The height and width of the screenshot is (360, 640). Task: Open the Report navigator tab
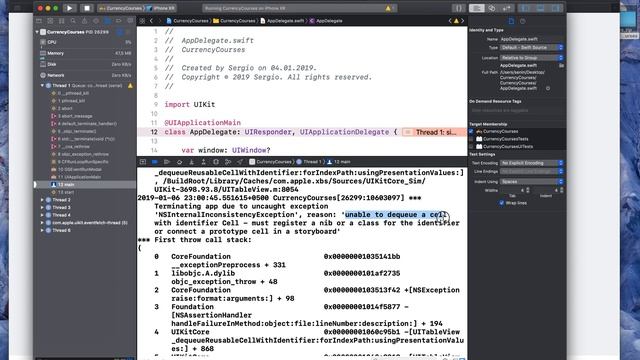[x=130, y=20]
